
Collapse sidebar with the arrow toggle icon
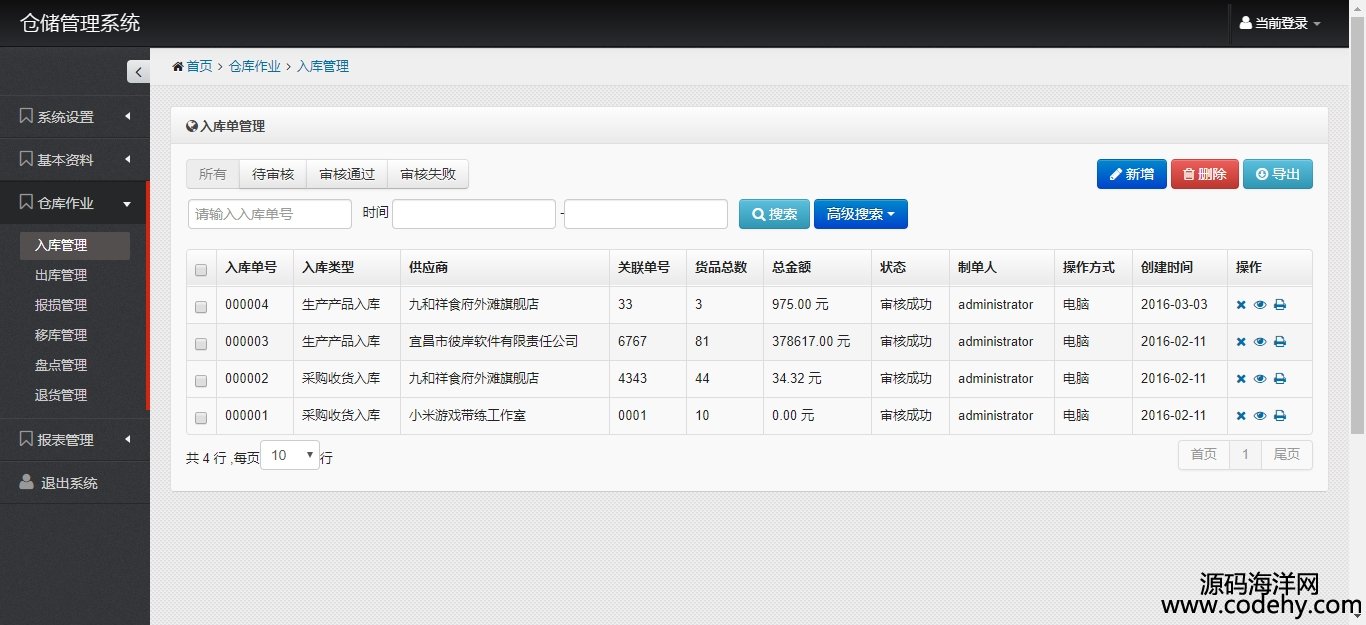(x=138, y=72)
